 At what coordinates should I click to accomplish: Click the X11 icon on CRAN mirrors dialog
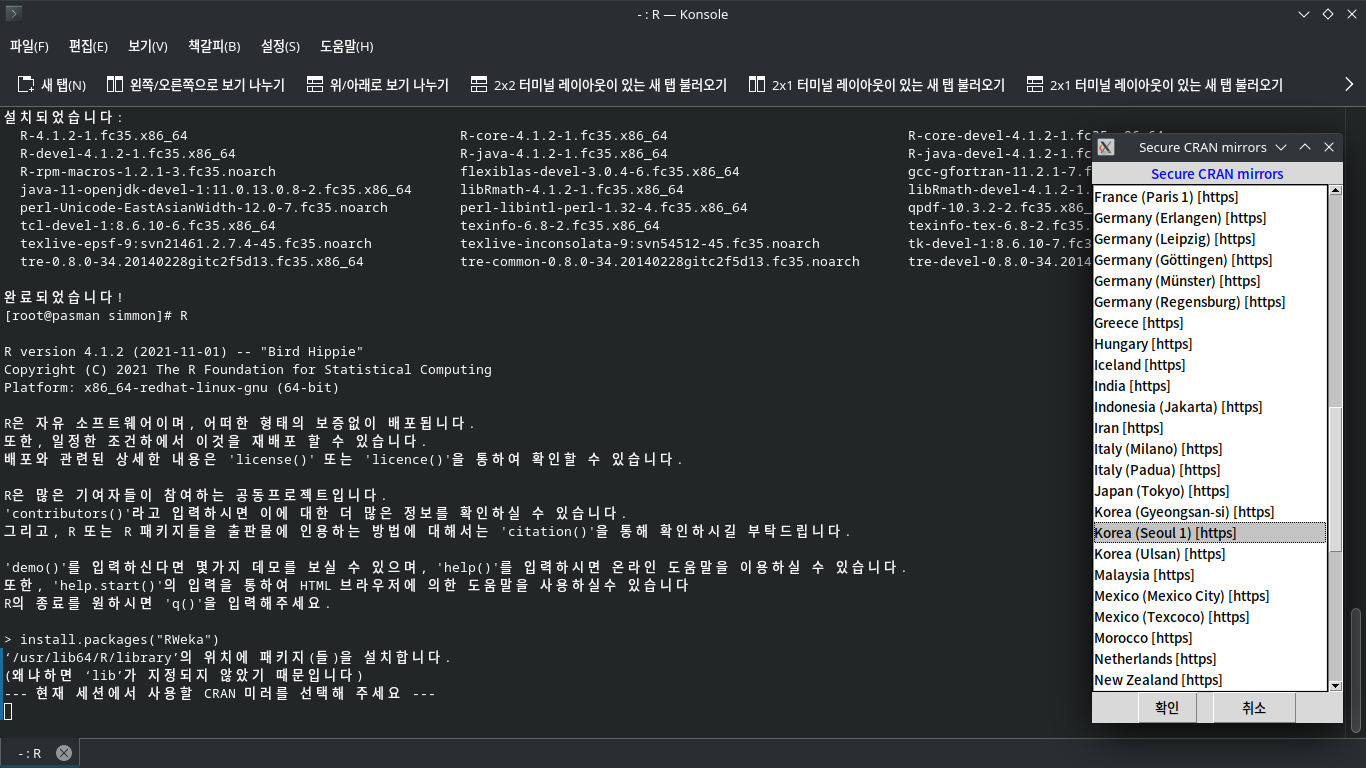1106,147
